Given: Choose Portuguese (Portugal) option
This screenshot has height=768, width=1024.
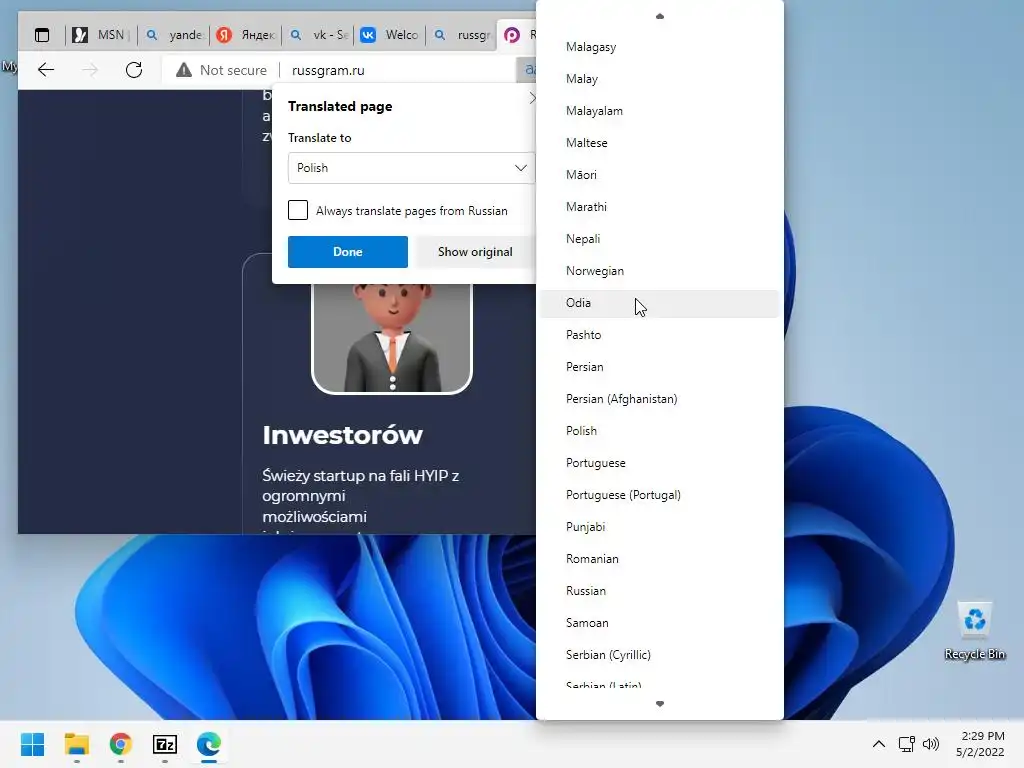Looking at the screenshot, I should (x=660, y=495).
